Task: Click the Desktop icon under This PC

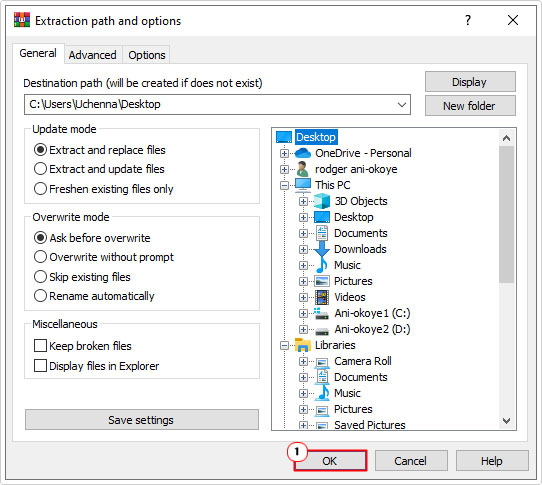Action: [322, 217]
